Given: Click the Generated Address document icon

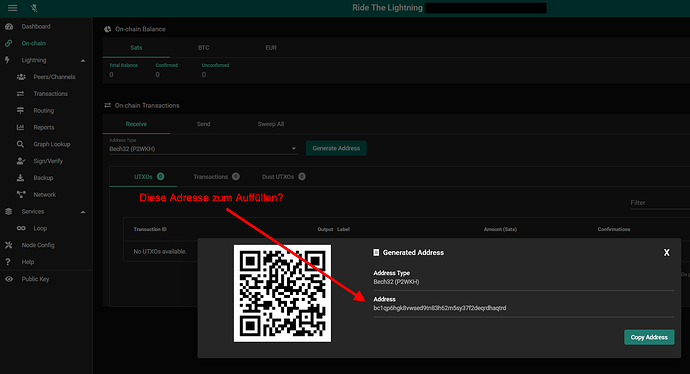Looking at the screenshot, I should coord(376,253).
